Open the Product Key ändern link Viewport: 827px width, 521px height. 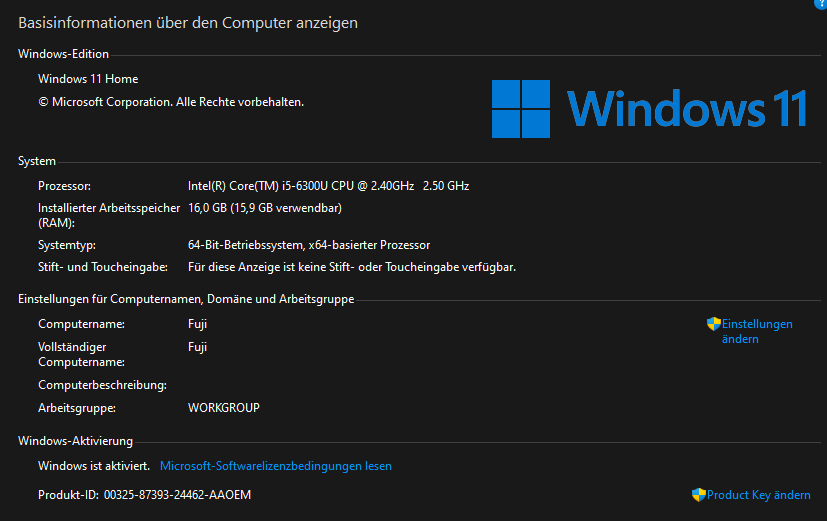point(758,495)
